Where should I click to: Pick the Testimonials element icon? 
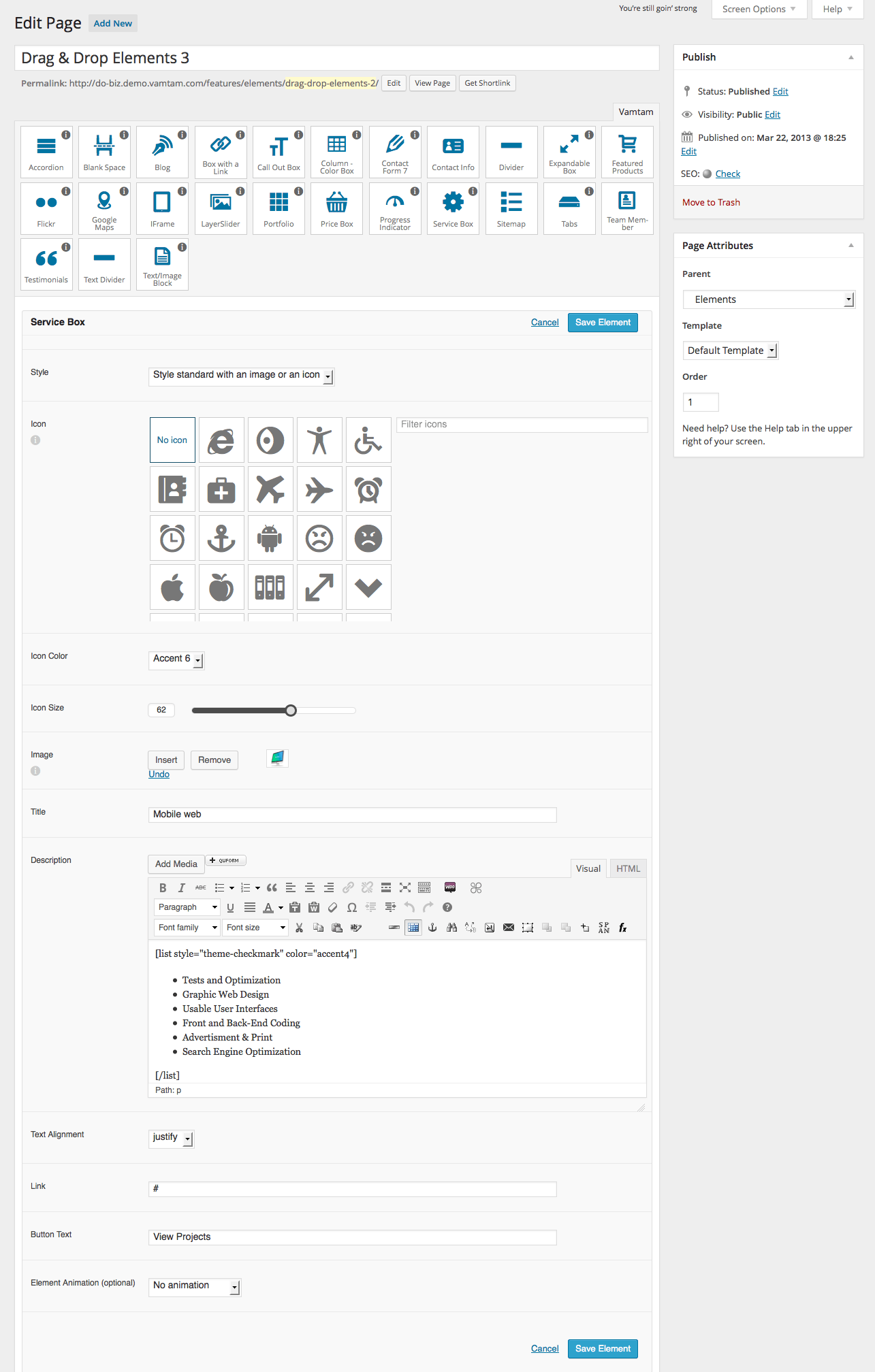click(x=46, y=264)
